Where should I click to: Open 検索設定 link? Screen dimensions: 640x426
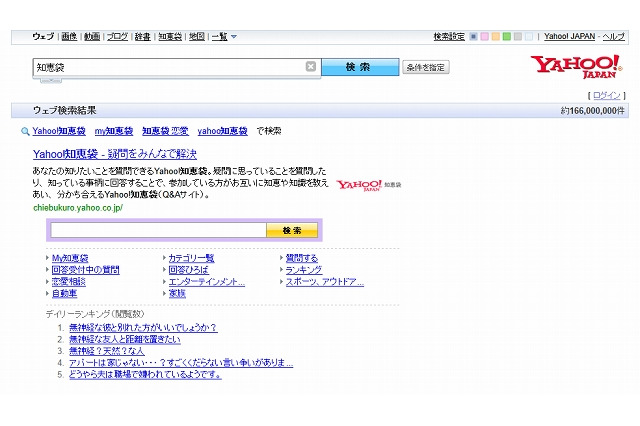[449, 36]
